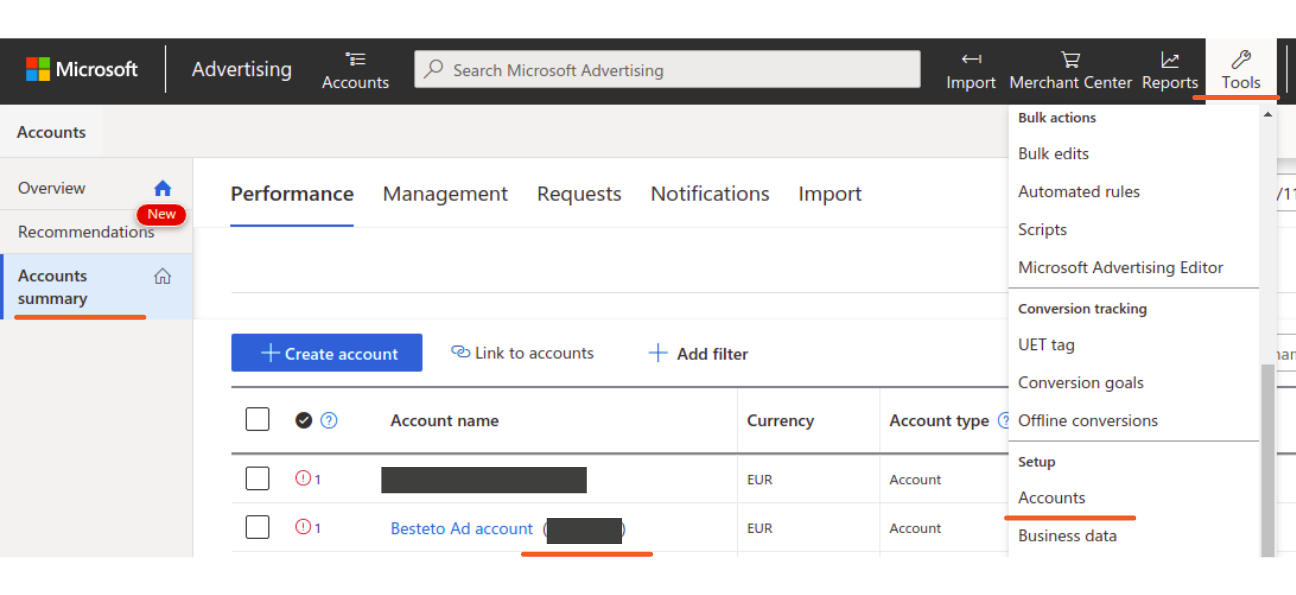This screenshot has width=1296, height=595.
Task: Open Accounts under Setup section
Action: 1051,498
